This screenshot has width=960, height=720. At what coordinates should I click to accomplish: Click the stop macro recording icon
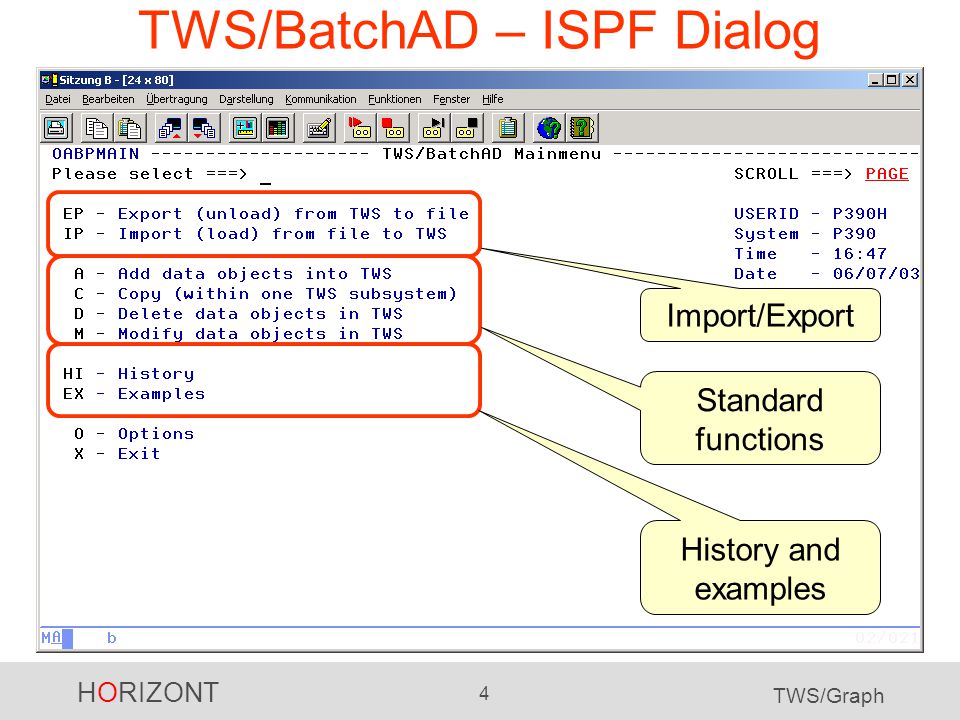[392, 128]
